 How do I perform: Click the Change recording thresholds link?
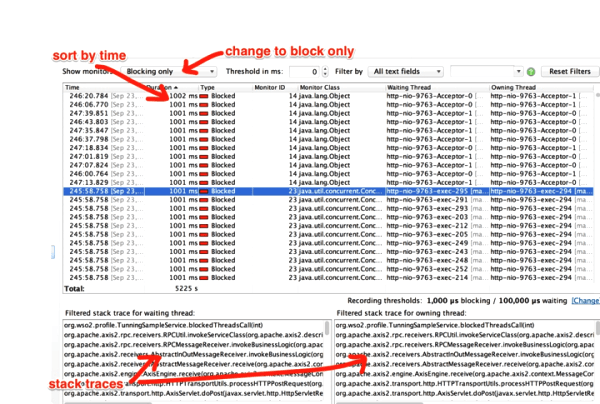(x=585, y=301)
